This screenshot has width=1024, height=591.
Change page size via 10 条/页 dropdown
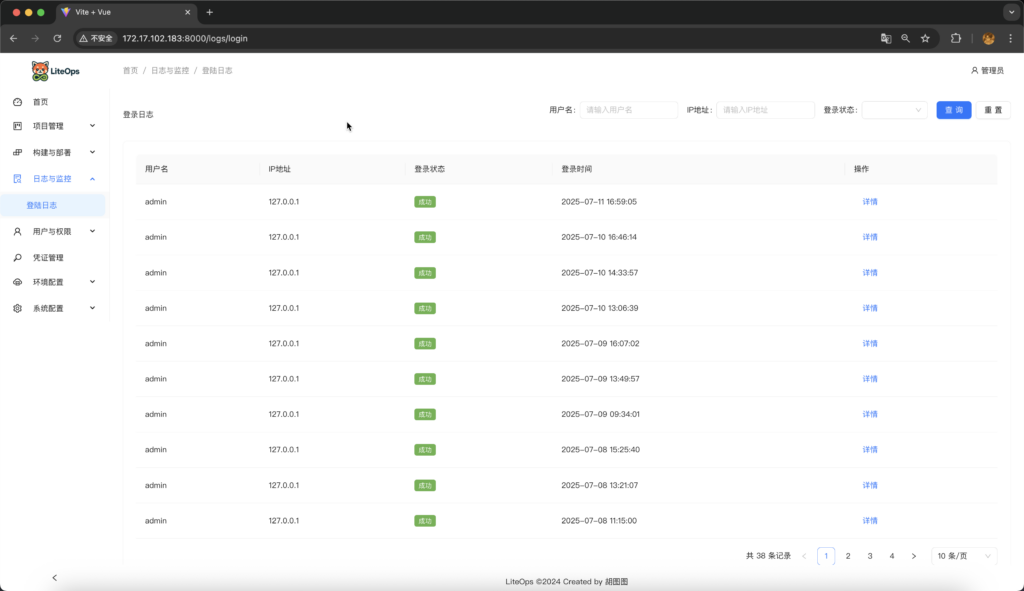pos(963,556)
